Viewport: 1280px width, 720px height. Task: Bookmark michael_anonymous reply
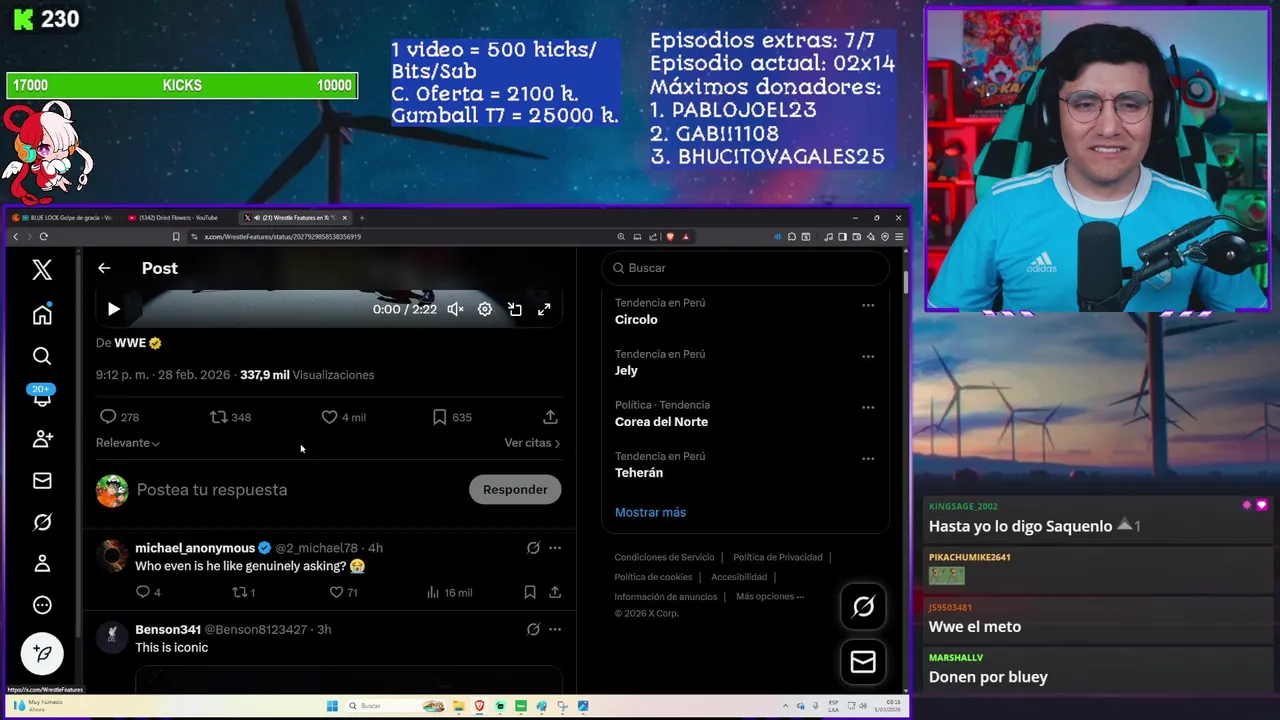click(530, 593)
